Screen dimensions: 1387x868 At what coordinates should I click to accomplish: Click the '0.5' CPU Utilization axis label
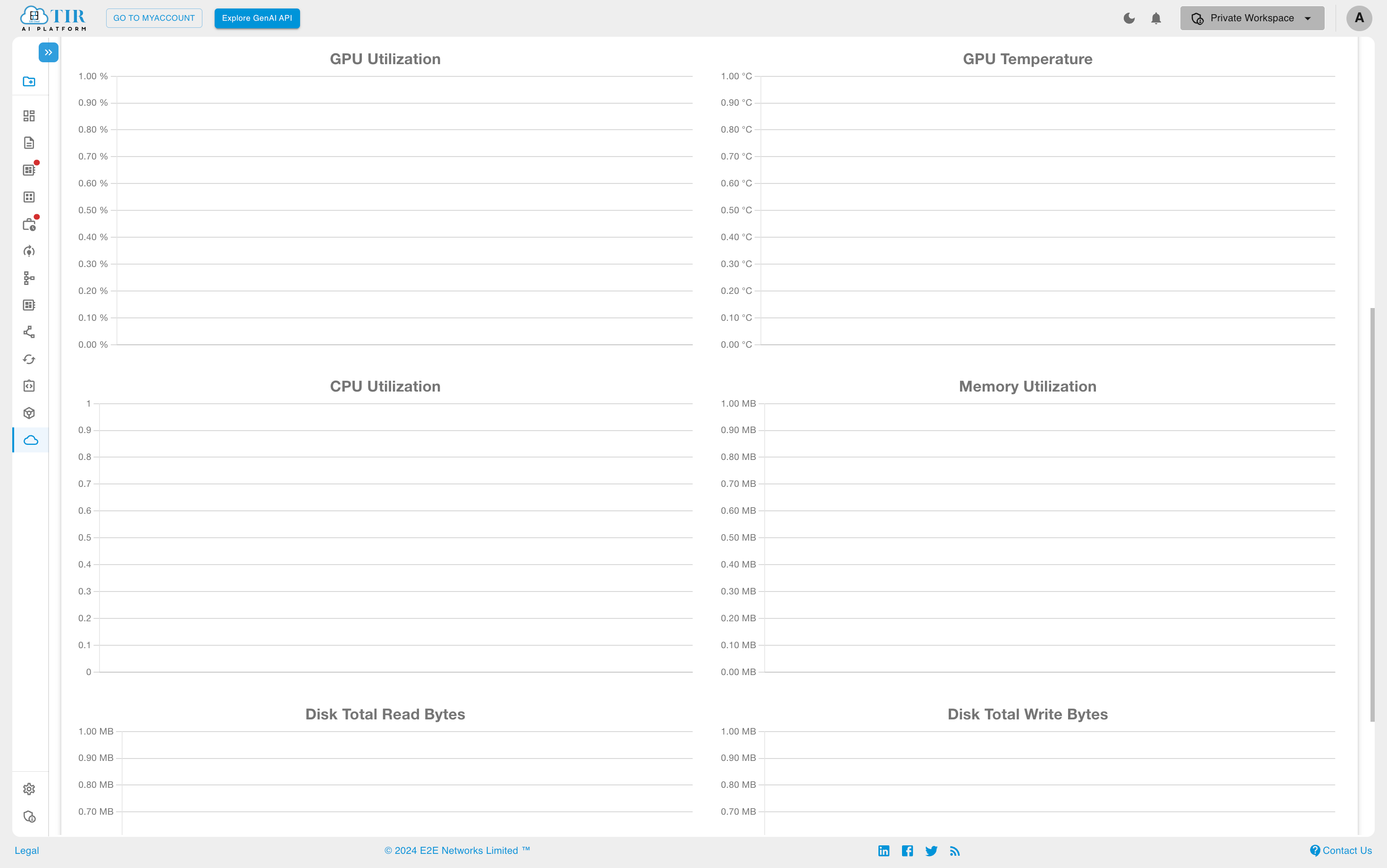click(x=84, y=538)
